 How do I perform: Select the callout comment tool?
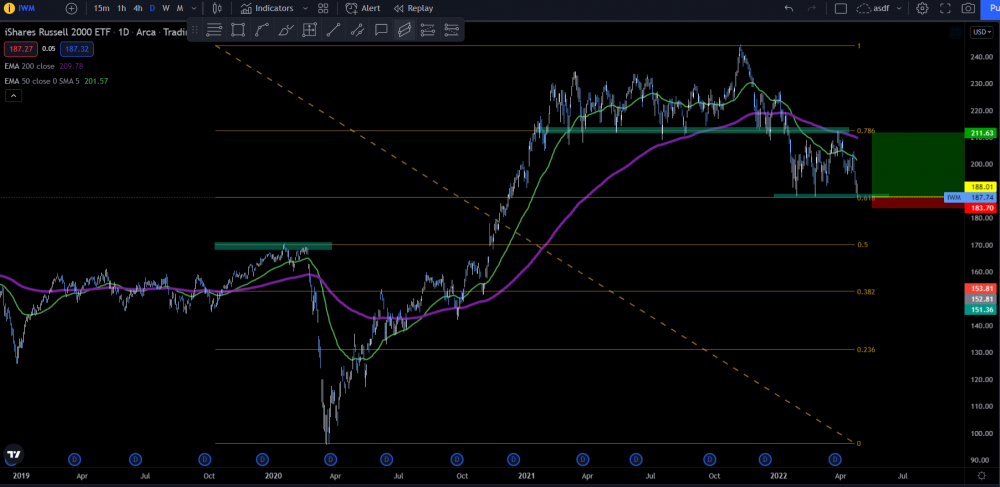(x=381, y=29)
